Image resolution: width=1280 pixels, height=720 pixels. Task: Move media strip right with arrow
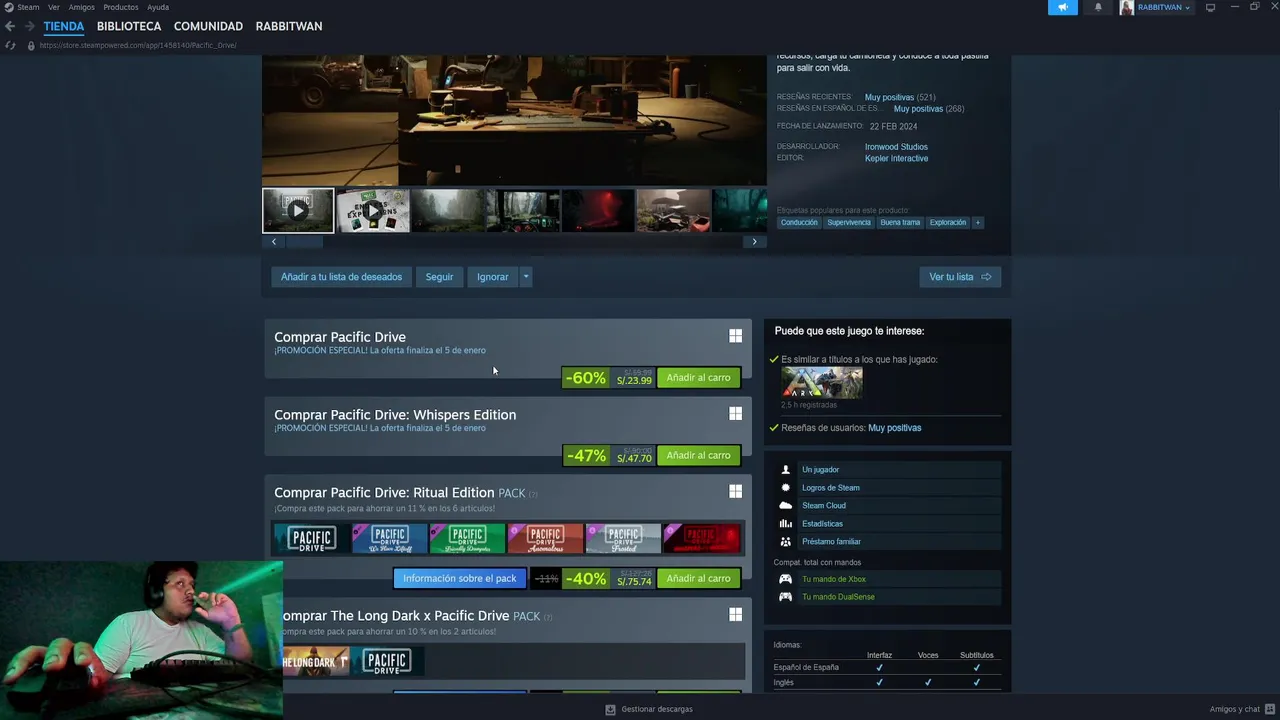pyautogui.click(x=754, y=241)
